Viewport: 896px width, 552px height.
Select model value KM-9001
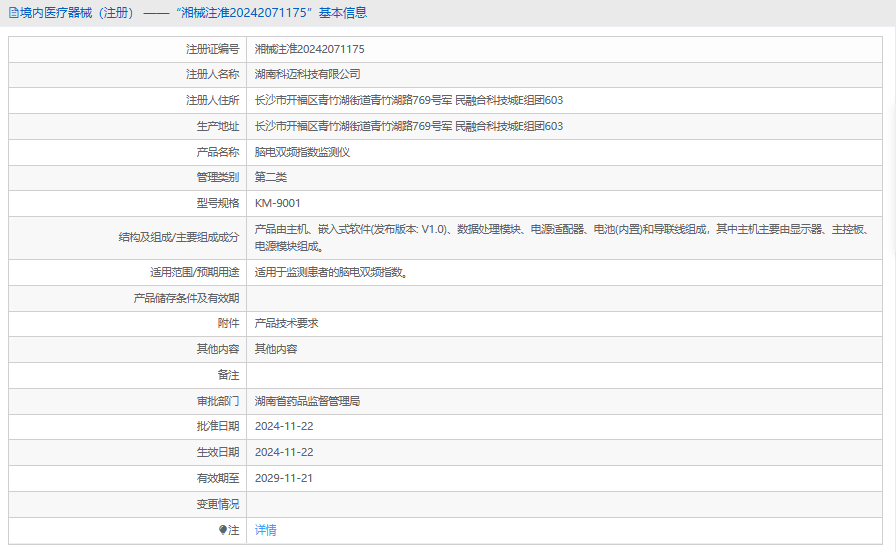pyautogui.click(x=277, y=203)
